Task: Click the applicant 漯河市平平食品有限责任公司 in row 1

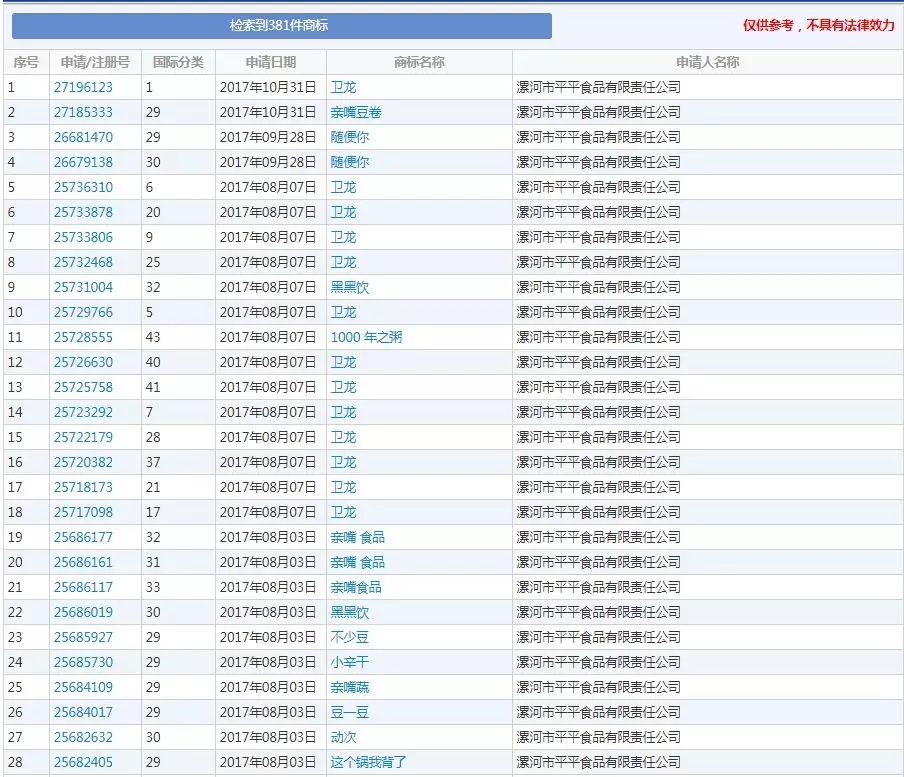Action: (601, 87)
